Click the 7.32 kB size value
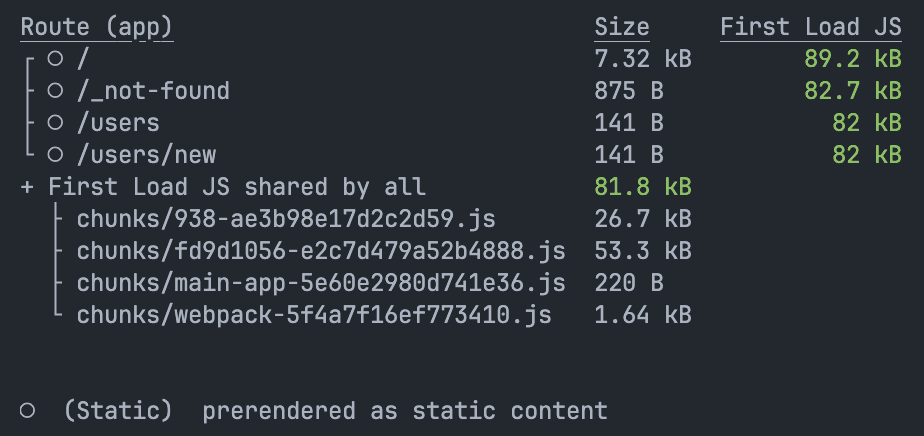This screenshot has width=924, height=436. (642, 59)
